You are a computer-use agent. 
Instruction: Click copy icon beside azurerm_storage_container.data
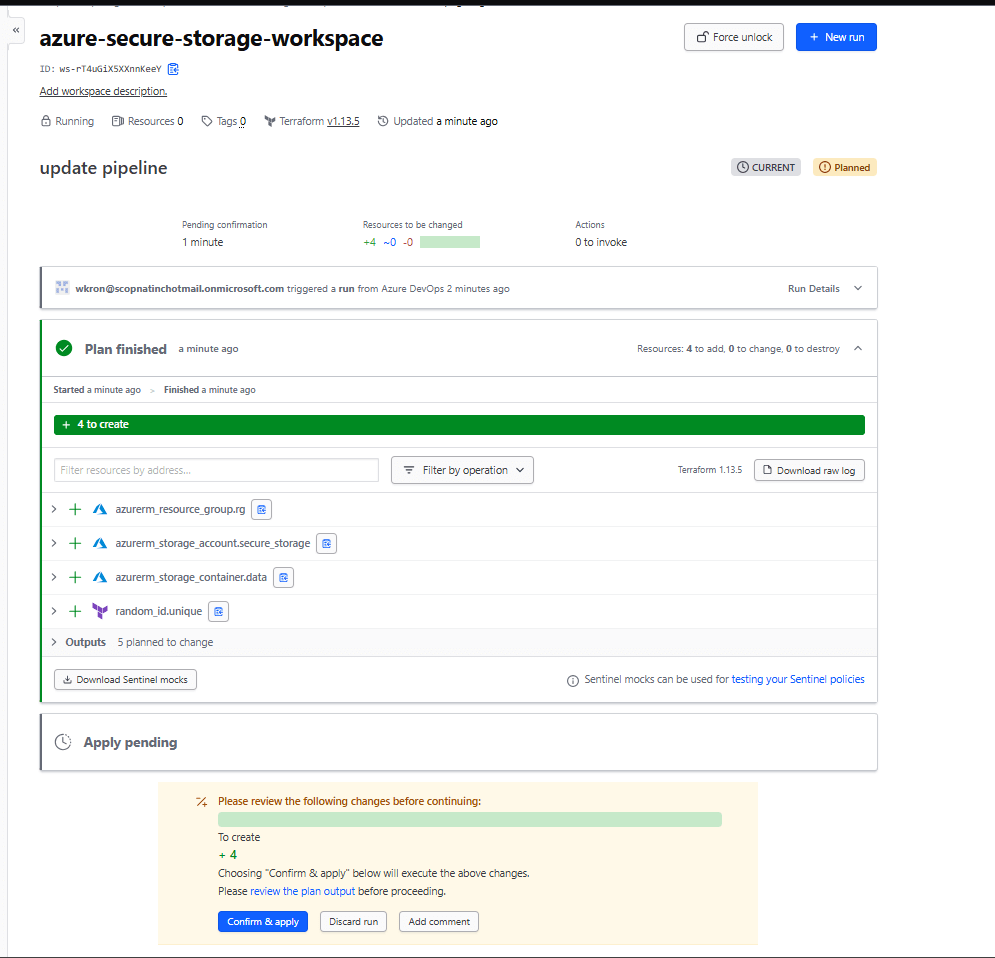coord(284,578)
